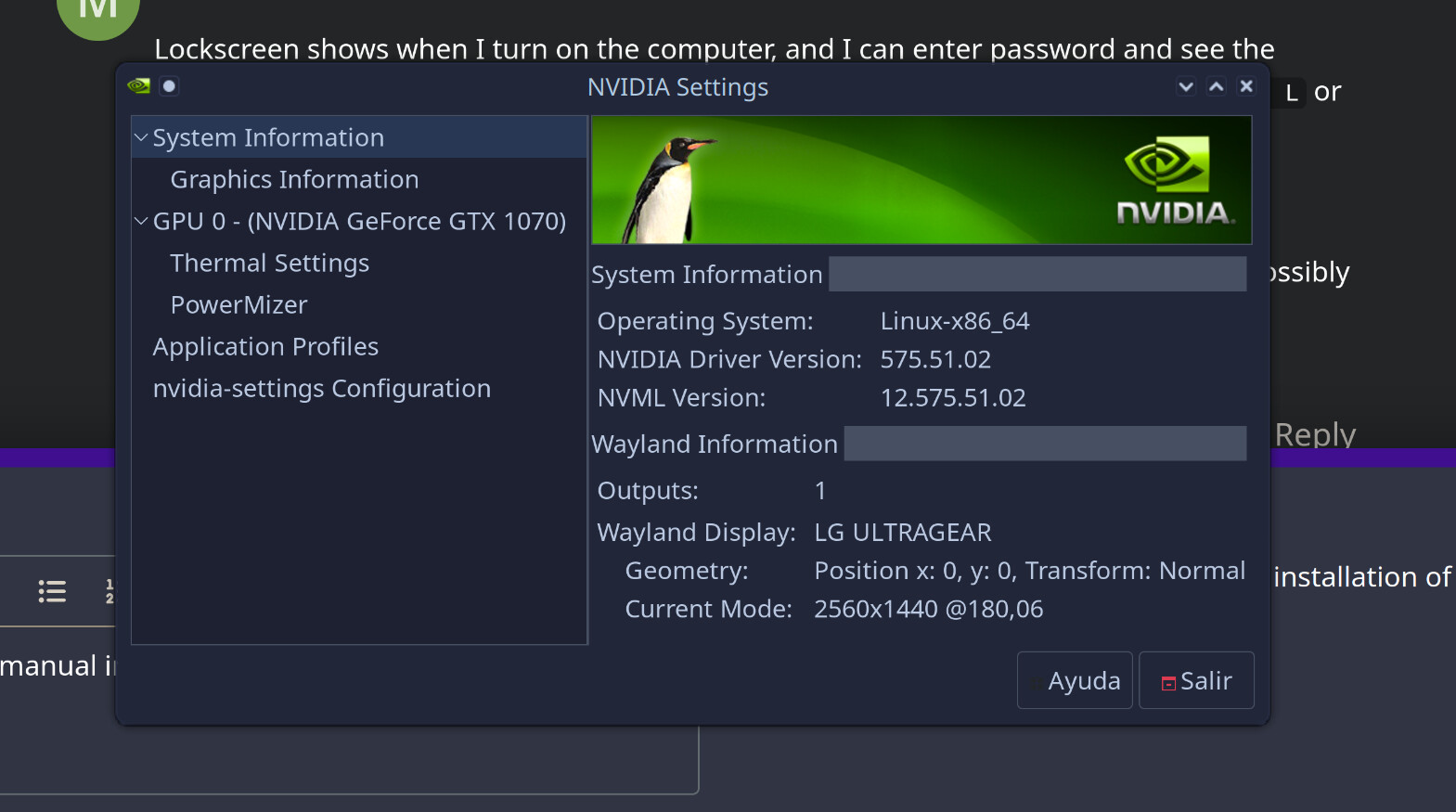Select GPU 0 - (NVIDIA GeForce GTX 1070)
This screenshot has height=812, width=1456.
pyautogui.click(x=359, y=221)
